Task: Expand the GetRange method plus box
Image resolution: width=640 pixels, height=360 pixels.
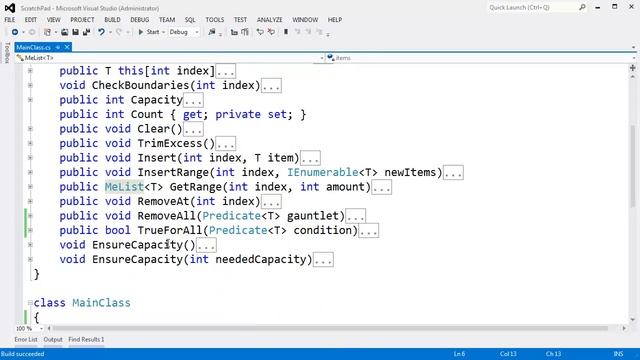Action: [30, 187]
